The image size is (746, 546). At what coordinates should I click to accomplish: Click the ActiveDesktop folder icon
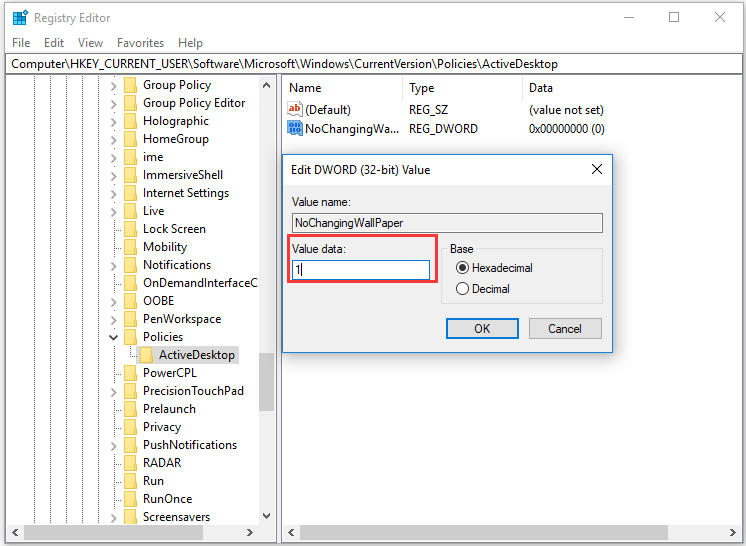pos(146,355)
